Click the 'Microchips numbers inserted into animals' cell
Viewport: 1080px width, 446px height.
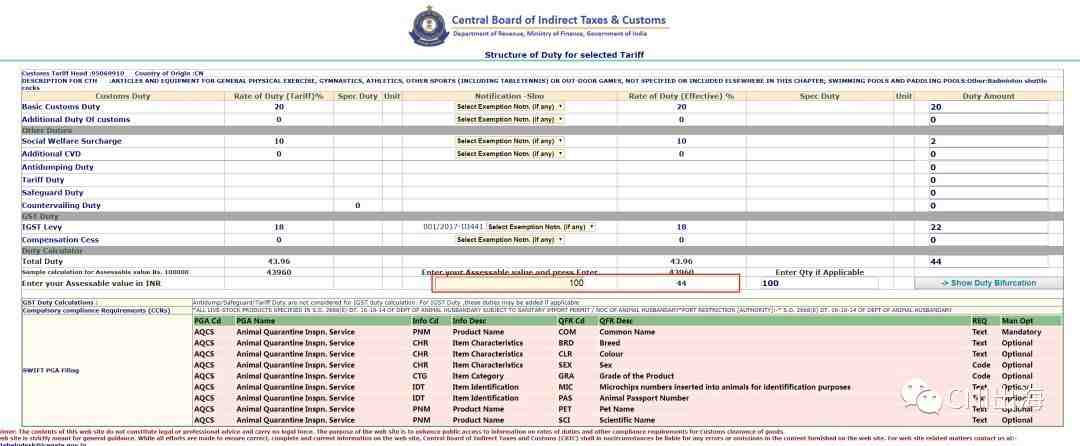[725, 387]
